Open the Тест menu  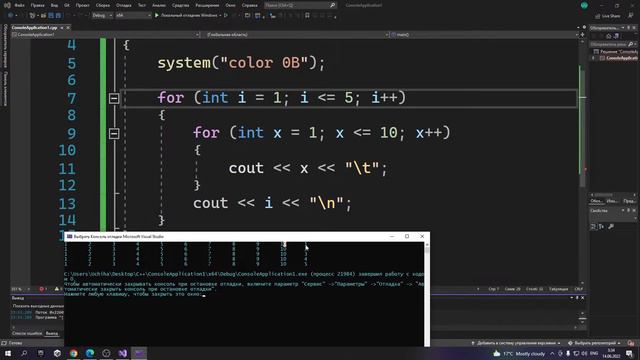(x=141, y=5)
